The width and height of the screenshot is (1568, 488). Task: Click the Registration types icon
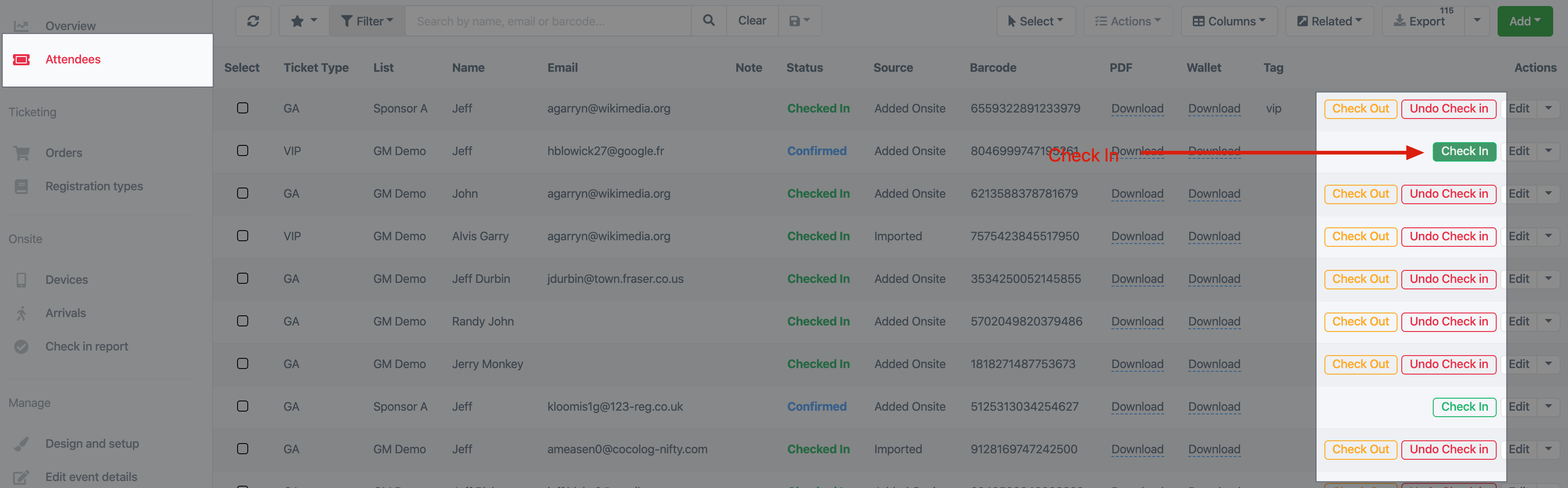pos(21,186)
